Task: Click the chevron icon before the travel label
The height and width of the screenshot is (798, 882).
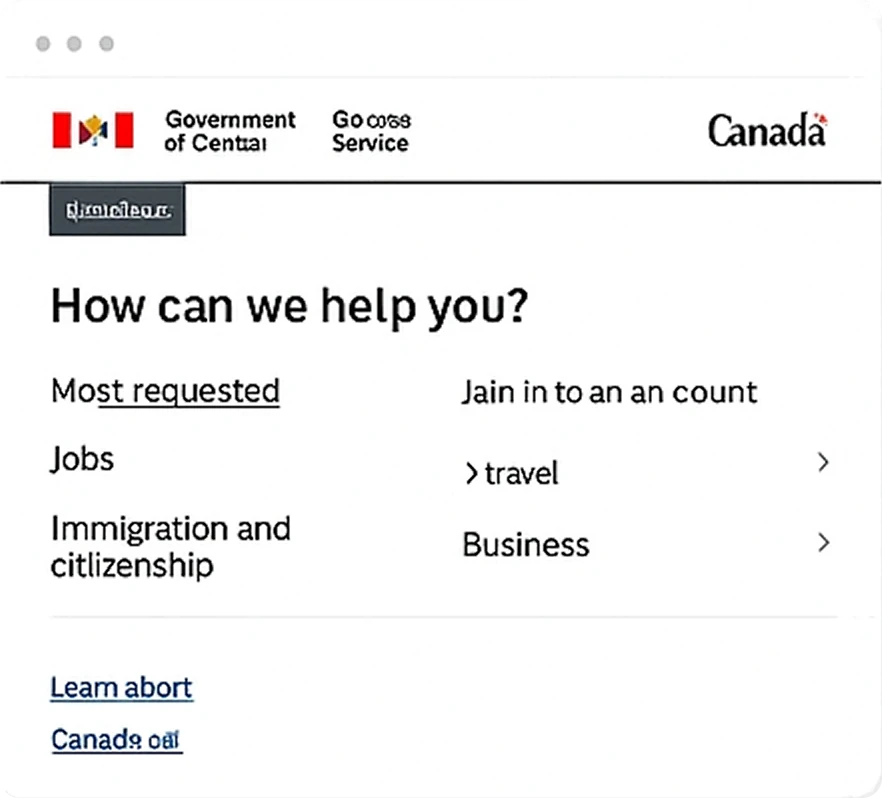Action: coord(470,473)
